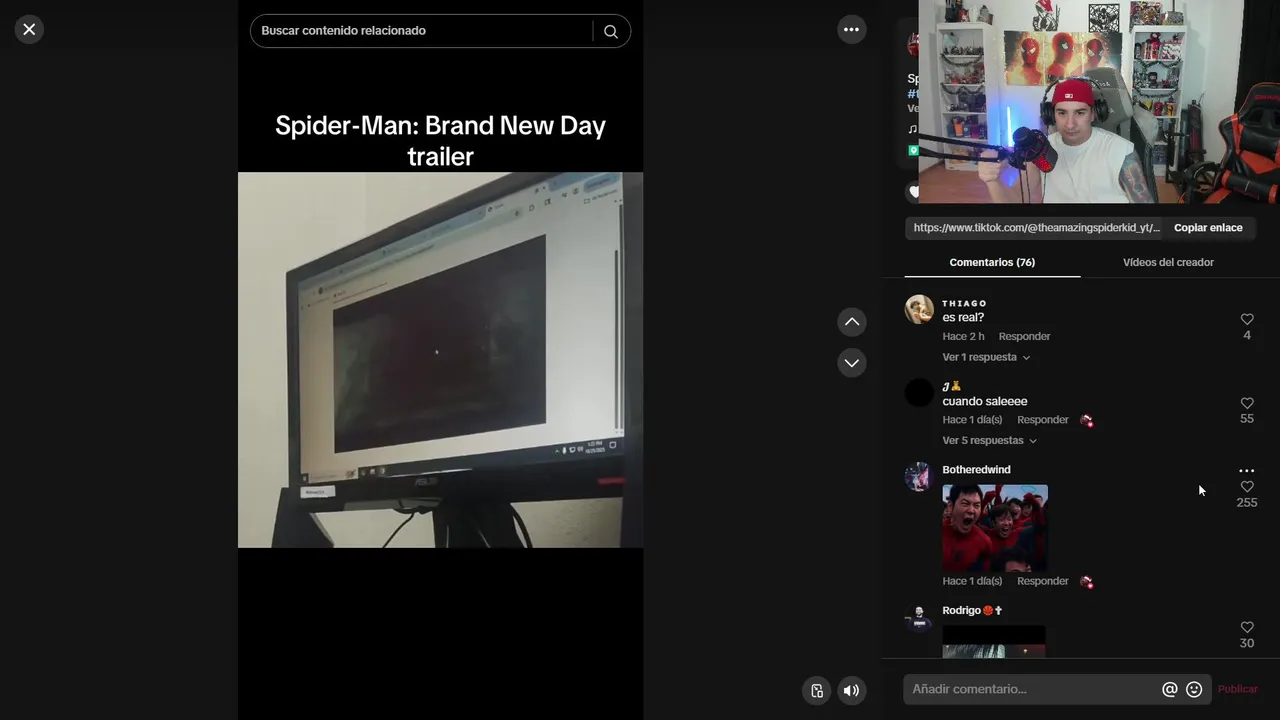Switch to 'Vídeos del creador' tab
Viewport: 1280px width, 720px height.
pyautogui.click(x=1168, y=263)
